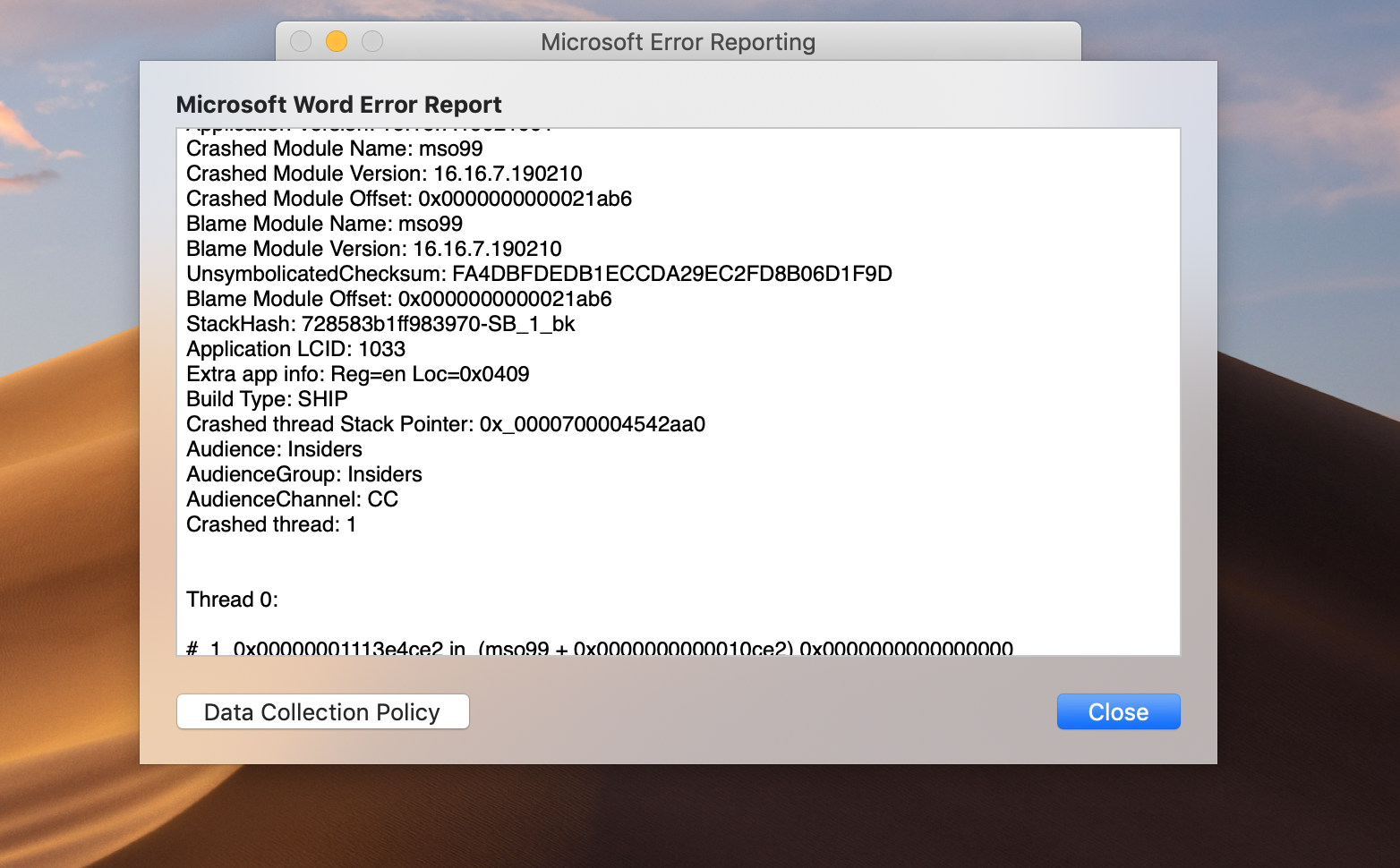Select the Audience: Insiders line
1400x868 pixels.
(x=274, y=449)
